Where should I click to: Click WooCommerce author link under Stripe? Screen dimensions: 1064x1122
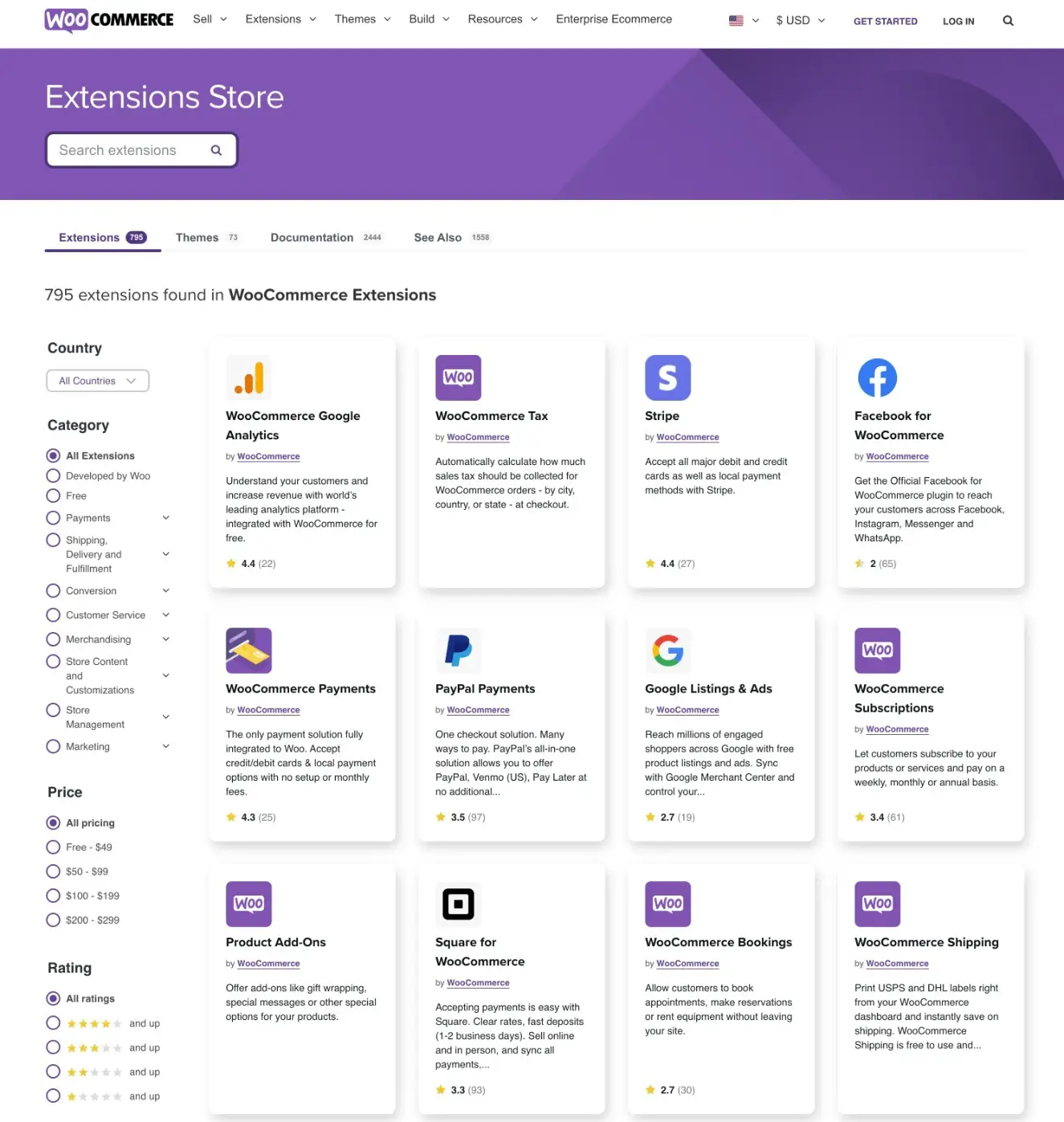(687, 438)
